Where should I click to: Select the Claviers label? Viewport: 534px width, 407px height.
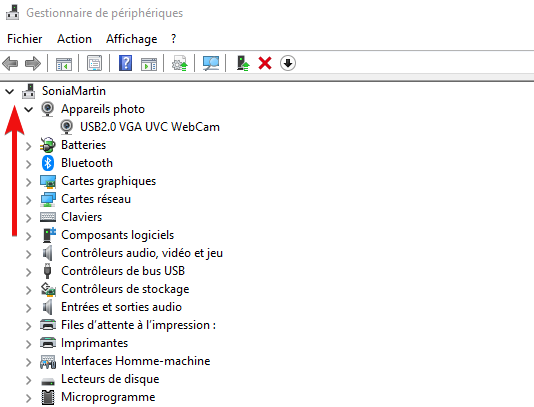81,217
